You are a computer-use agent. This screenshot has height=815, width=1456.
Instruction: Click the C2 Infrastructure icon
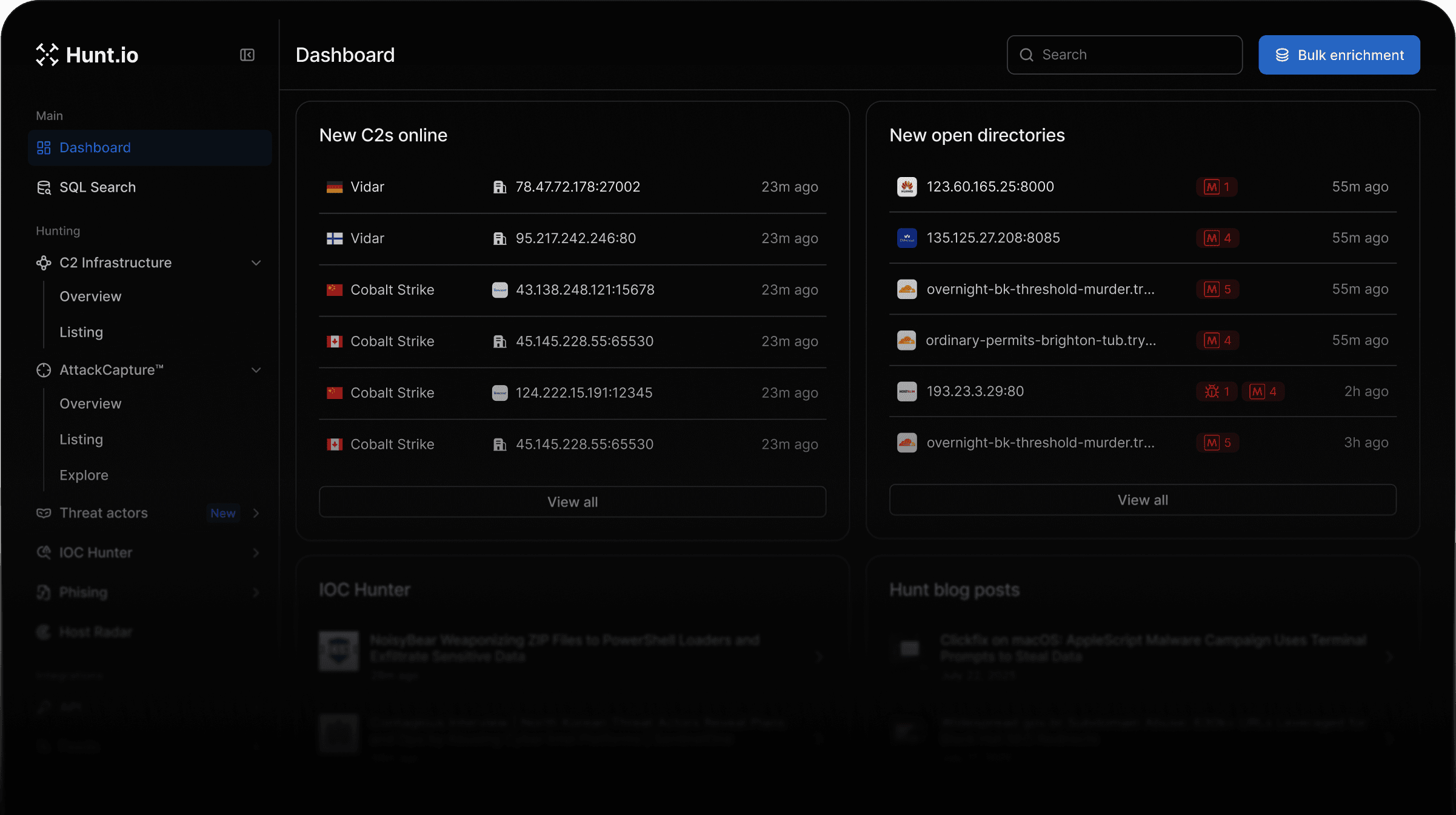[44, 263]
